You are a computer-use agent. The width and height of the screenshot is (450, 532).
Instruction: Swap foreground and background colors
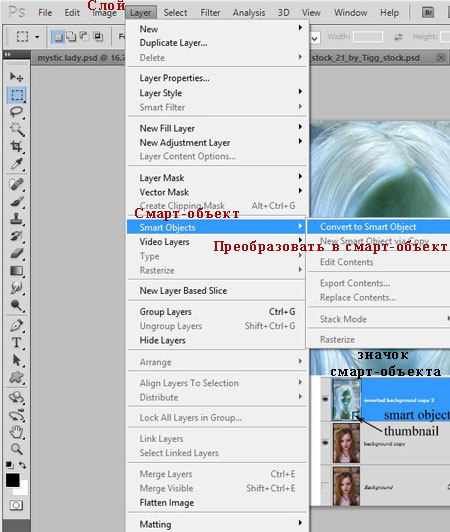point(22,464)
